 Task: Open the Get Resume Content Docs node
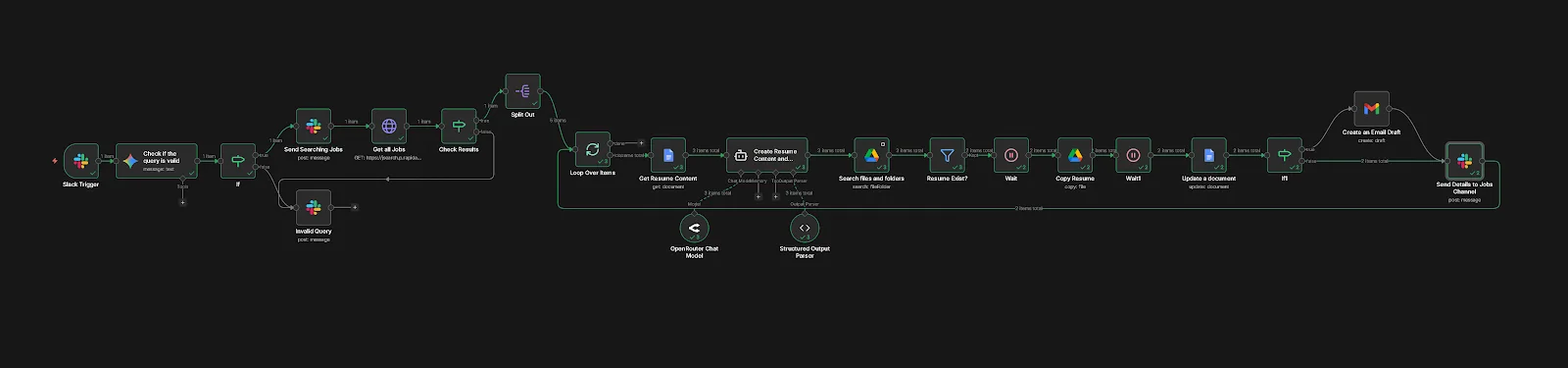tap(668, 155)
